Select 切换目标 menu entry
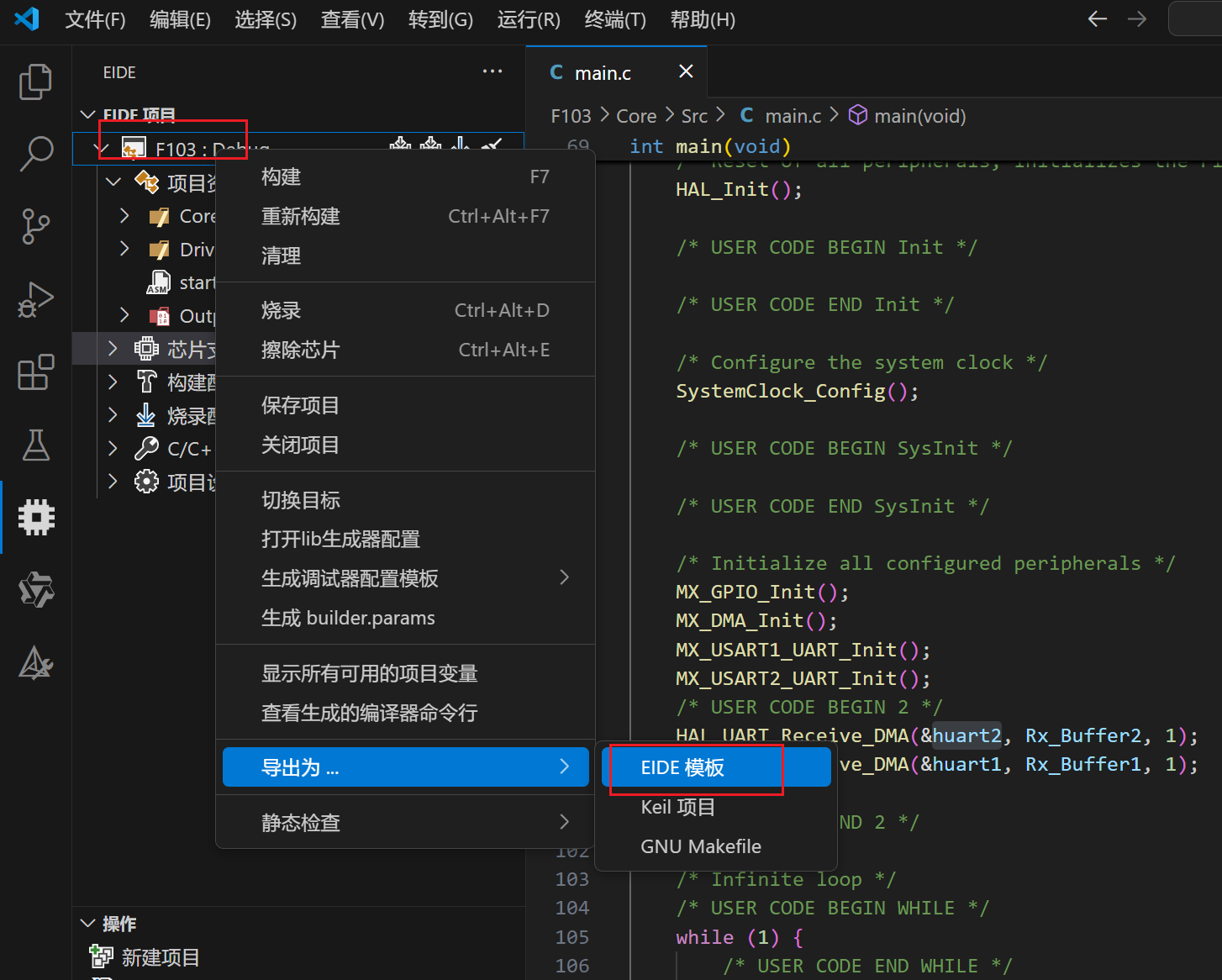This screenshot has height=980, width=1222. [405, 500]
